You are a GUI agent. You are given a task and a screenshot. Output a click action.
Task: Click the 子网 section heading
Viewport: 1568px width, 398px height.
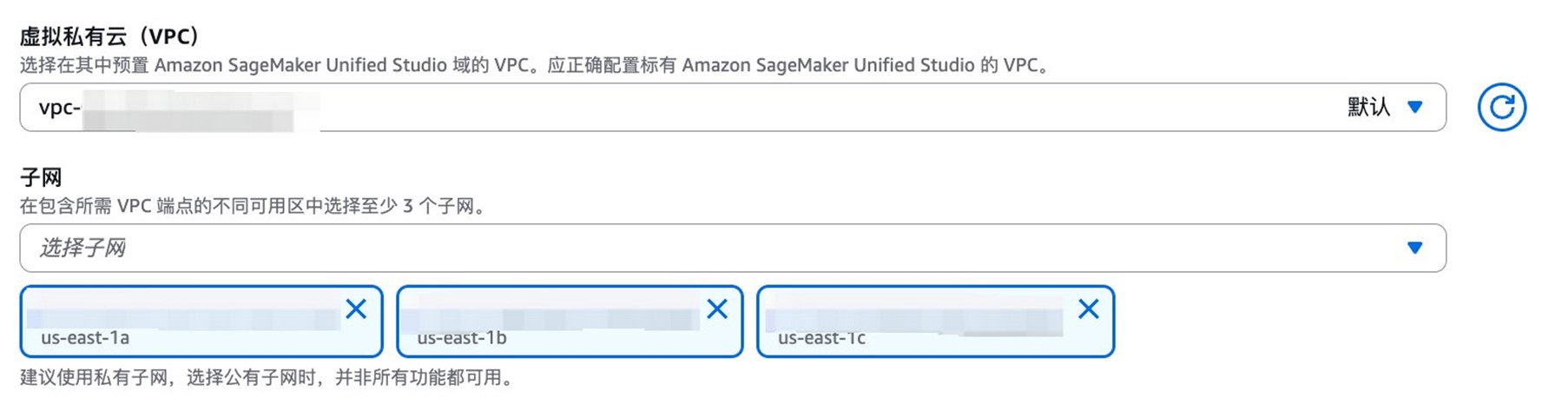tap(41, 178)
